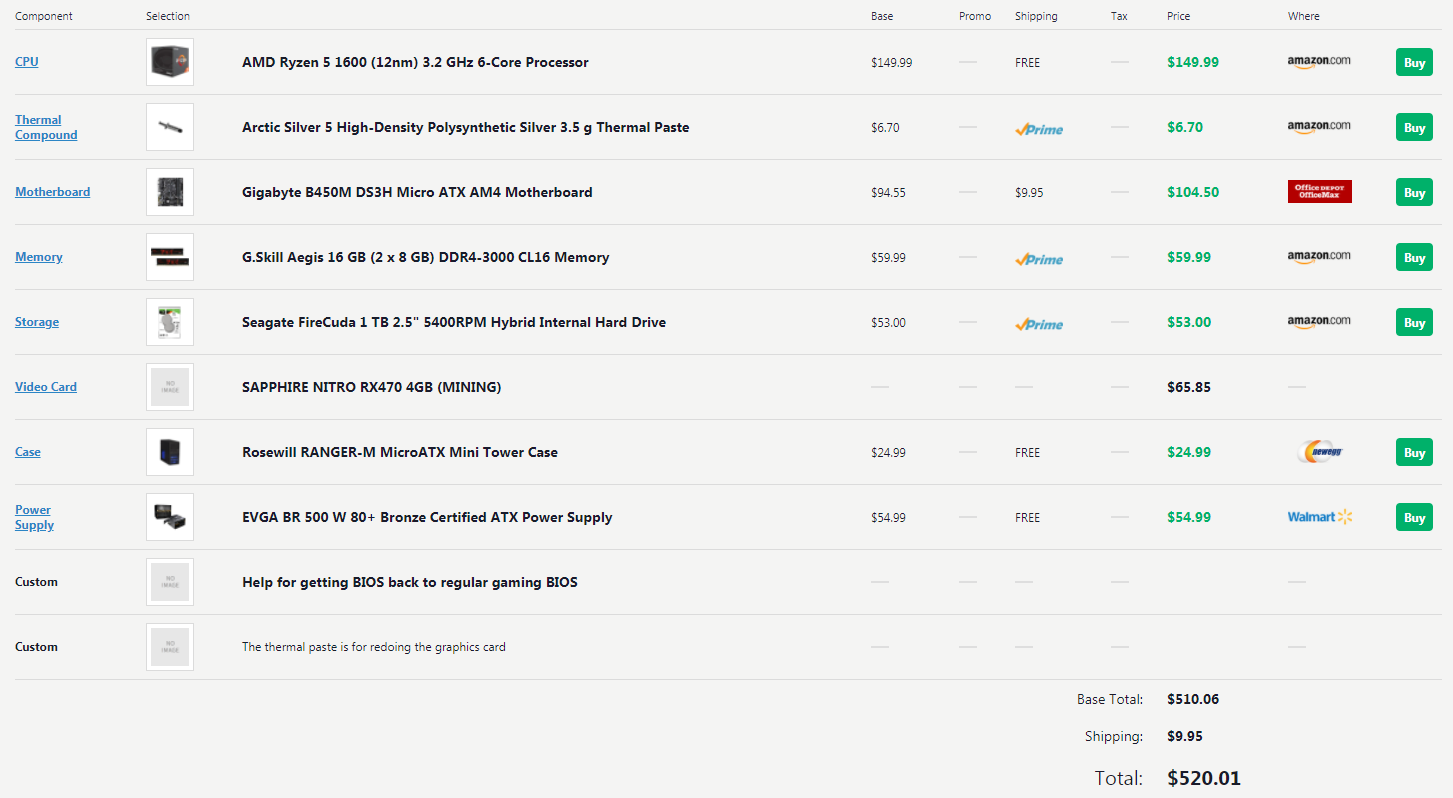Select the AMD Ryzen 5 1600 product name
1453x798 pixels.
(415, 62)
